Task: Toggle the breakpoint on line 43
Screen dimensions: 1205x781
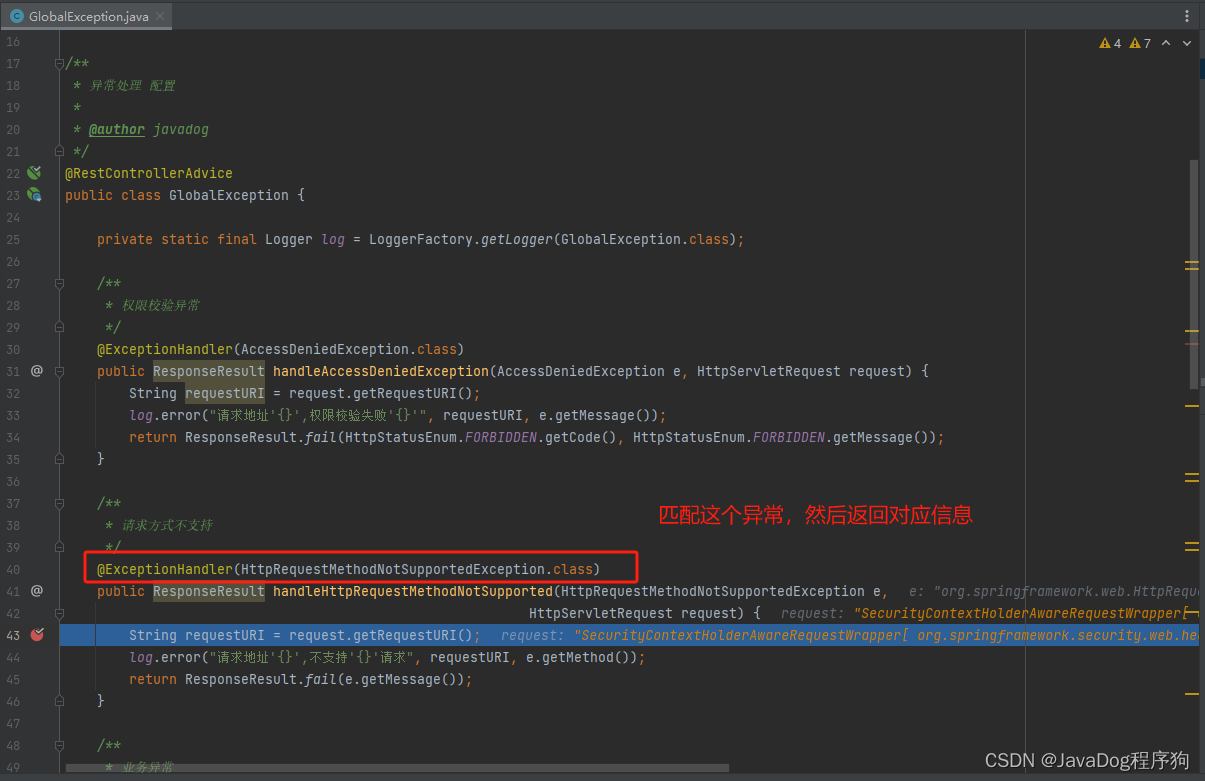Action: (x=37, y=635)
